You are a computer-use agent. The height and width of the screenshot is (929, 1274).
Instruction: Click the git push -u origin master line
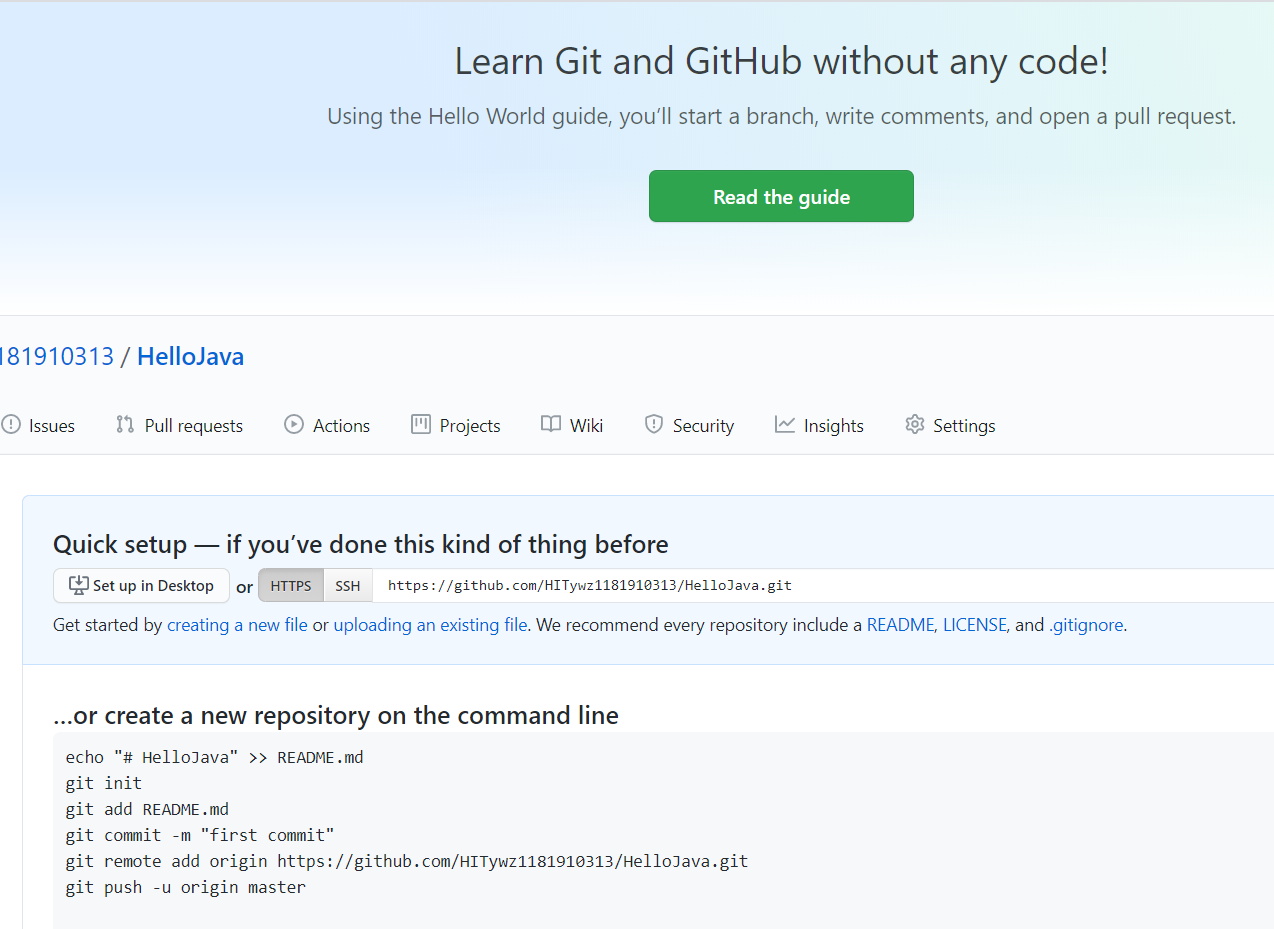[186, 887]
